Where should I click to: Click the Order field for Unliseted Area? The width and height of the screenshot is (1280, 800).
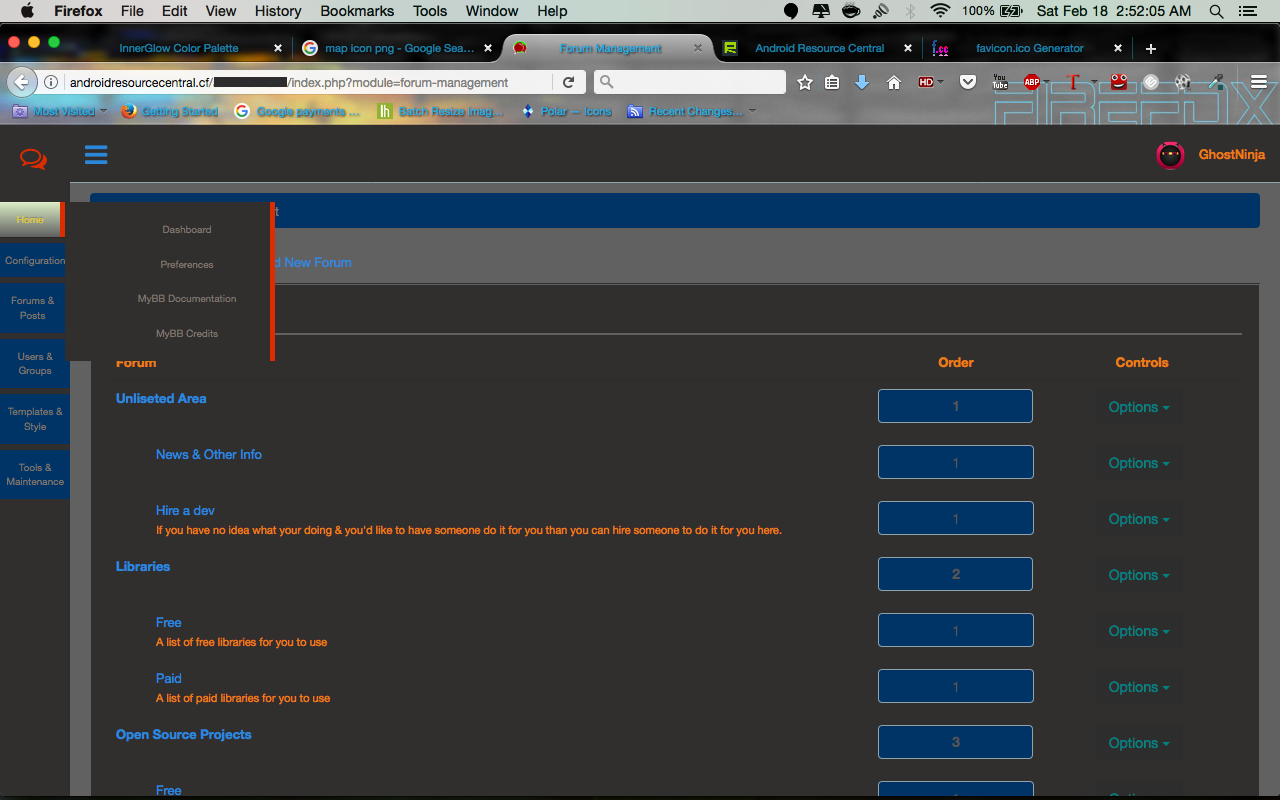(955, 406)
